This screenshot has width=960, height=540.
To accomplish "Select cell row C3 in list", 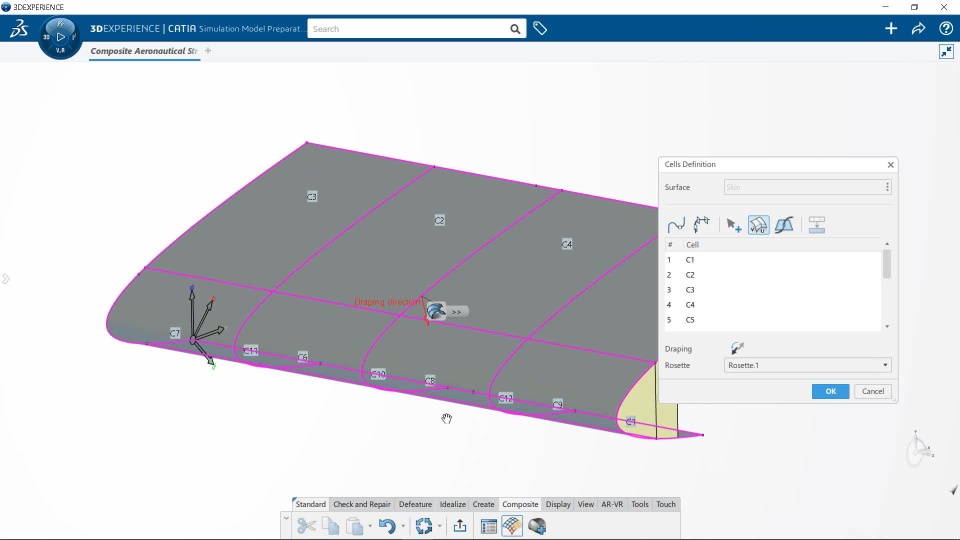I will [773, 290].
